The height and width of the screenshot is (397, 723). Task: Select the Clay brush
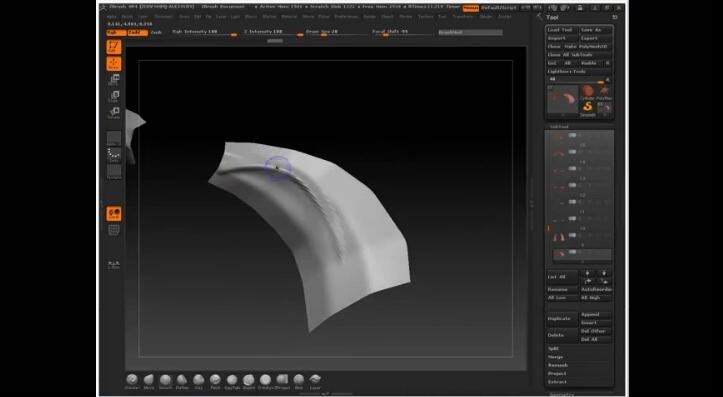[199, 381]
